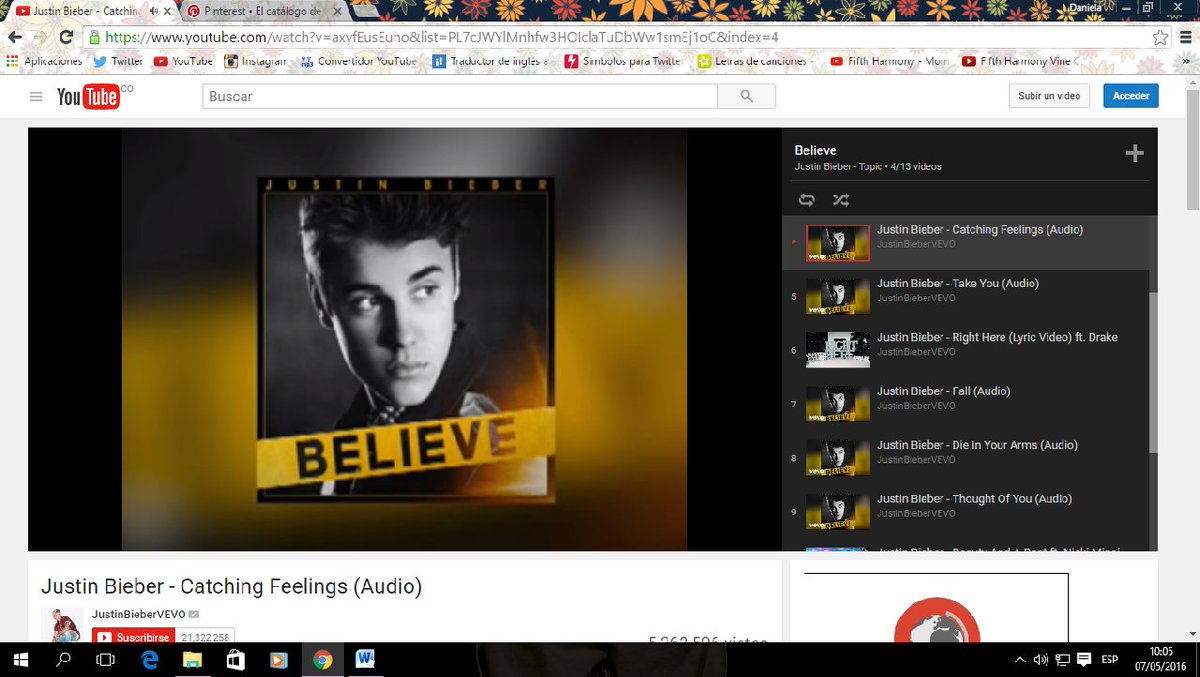Viewport: 1200px width, 677px height.
Task: Open the Fifth Harmony Vine bookmark
Action: tap(1017, 61)
